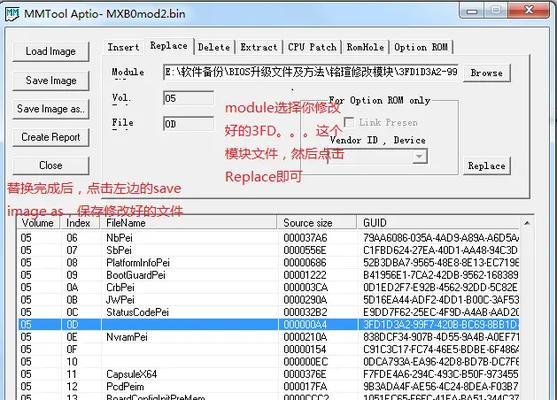
Task: Click the Close button in left panel
Action: point(50,165)
